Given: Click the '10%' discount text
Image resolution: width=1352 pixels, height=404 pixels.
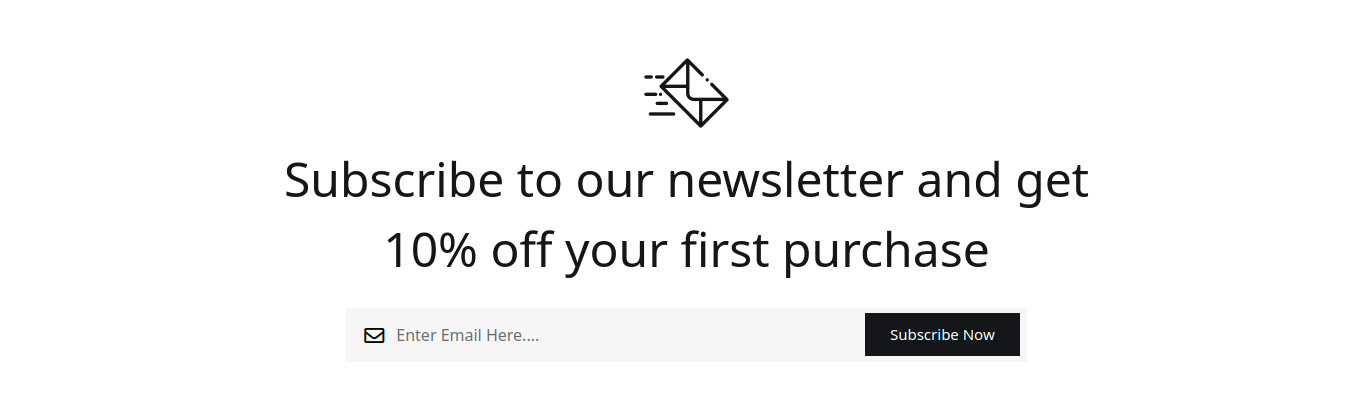Looking at the screenshot, I should coord(430,250).
